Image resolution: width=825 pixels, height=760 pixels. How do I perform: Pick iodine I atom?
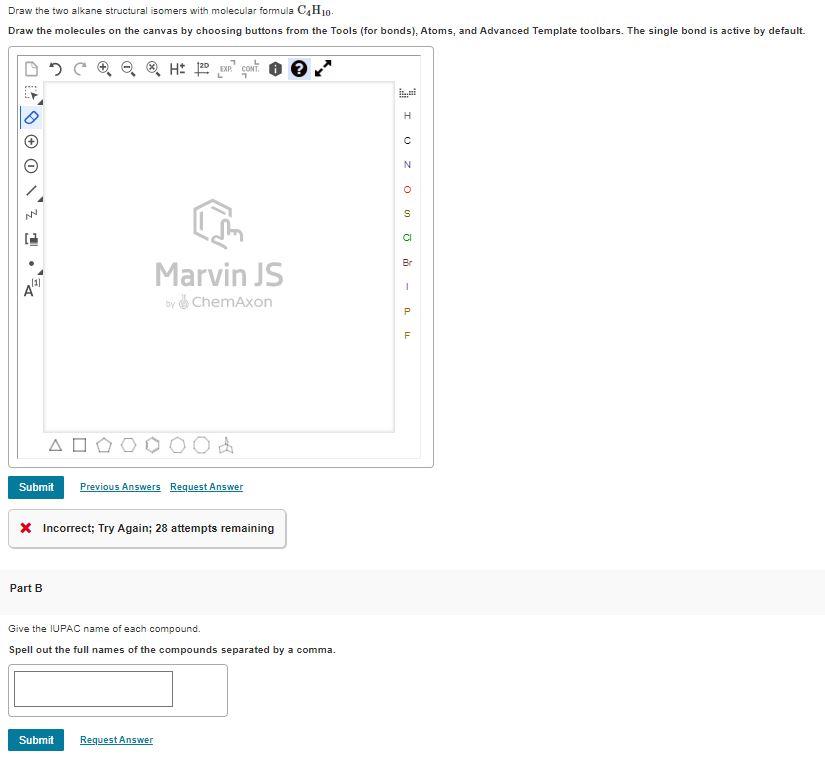coord(407,287)
